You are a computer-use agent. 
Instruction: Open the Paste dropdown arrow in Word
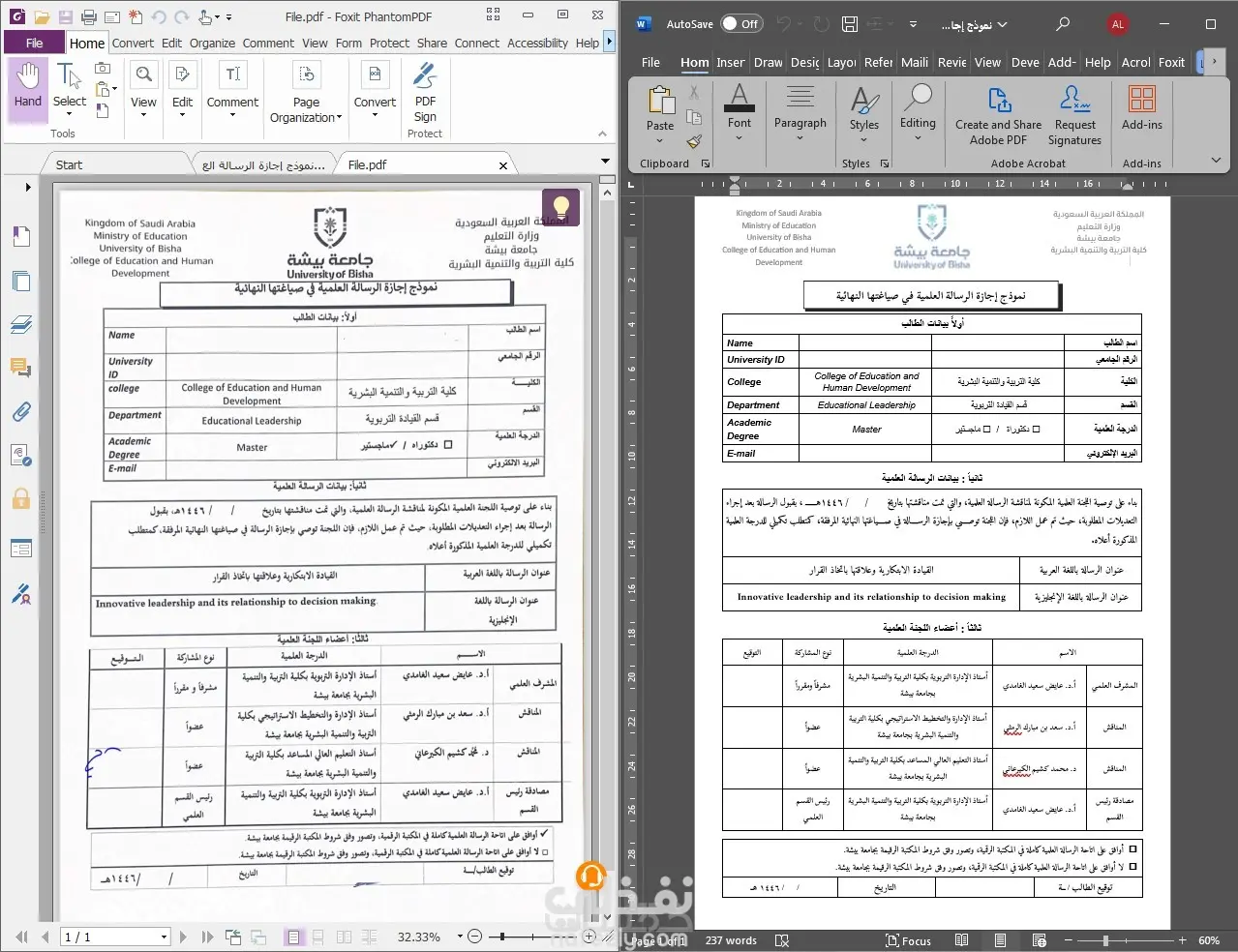(660, 141)
